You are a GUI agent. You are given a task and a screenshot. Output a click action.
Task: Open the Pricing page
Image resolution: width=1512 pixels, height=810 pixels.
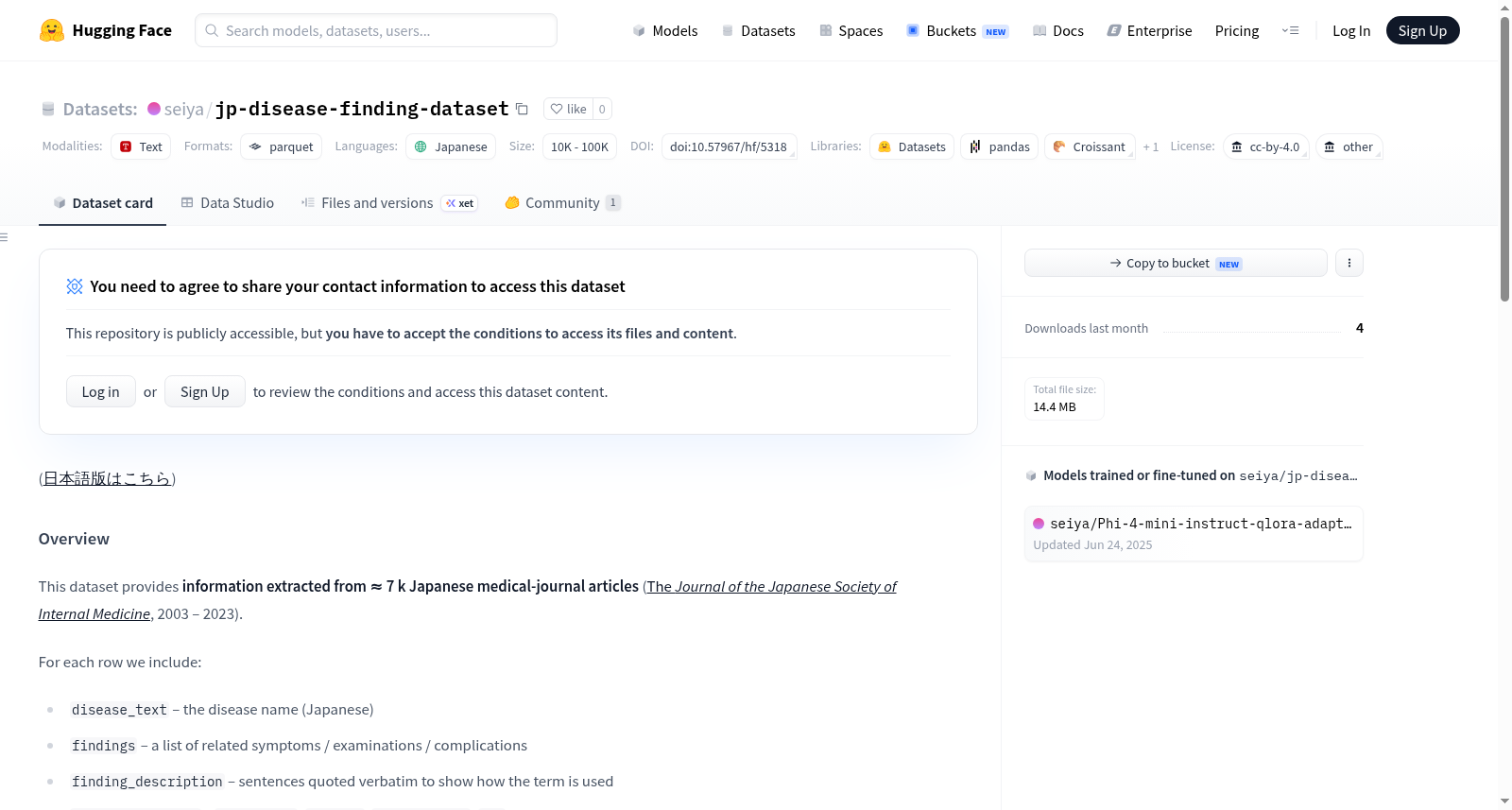[1237, 30]
